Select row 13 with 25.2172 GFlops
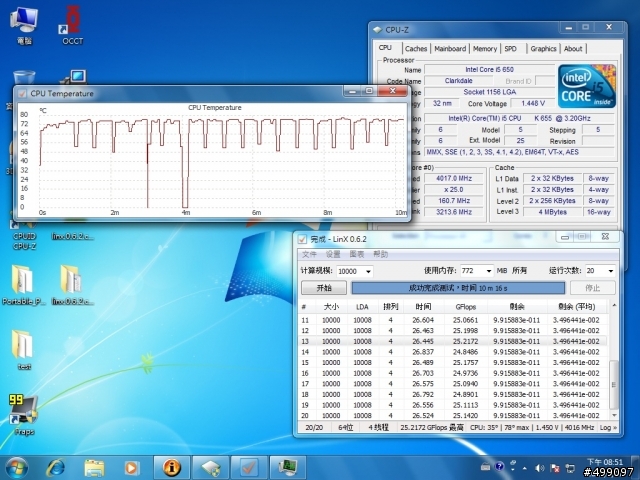 452,341
